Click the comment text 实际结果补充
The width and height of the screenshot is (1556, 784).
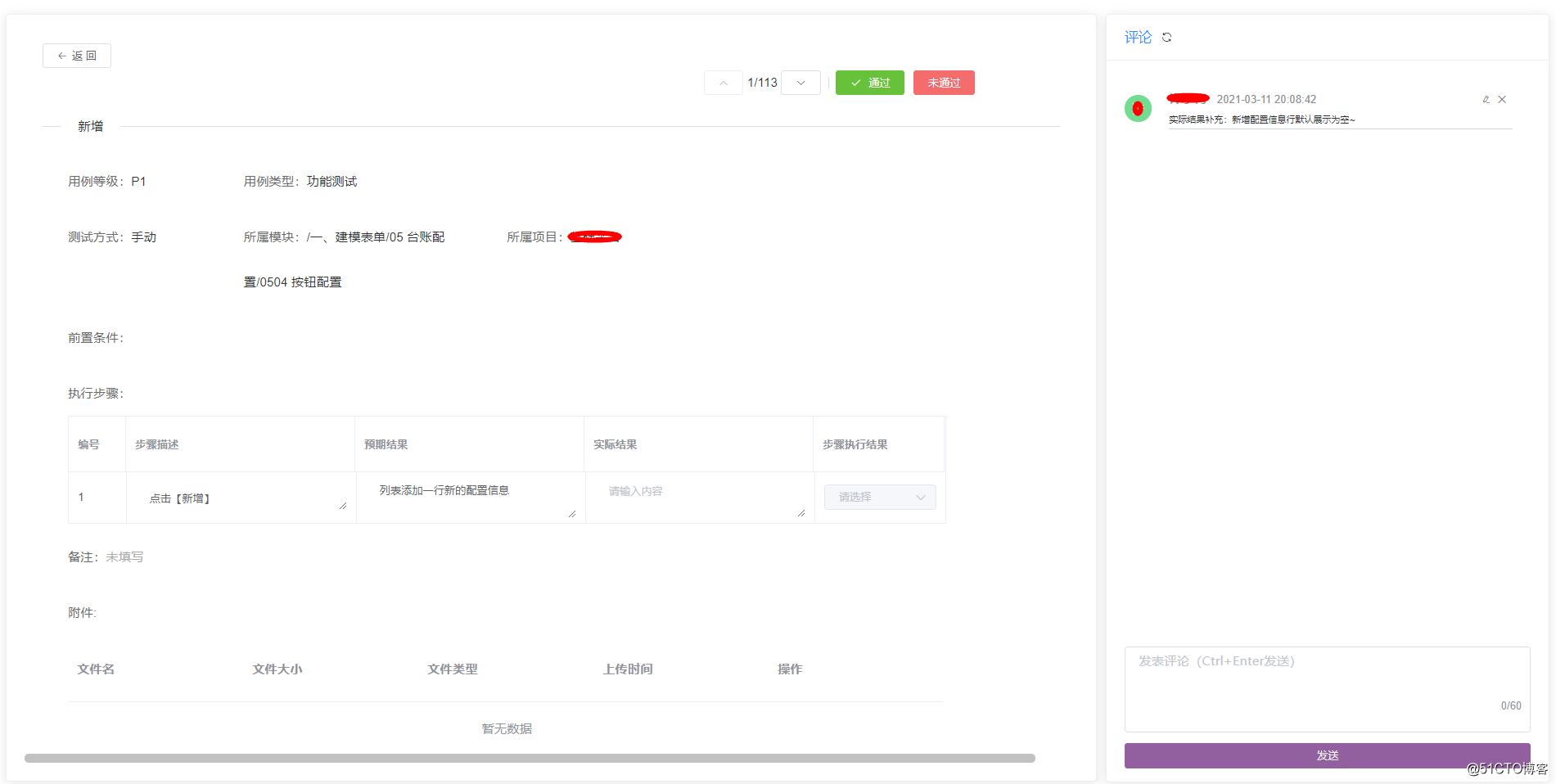coord(1261,119)
